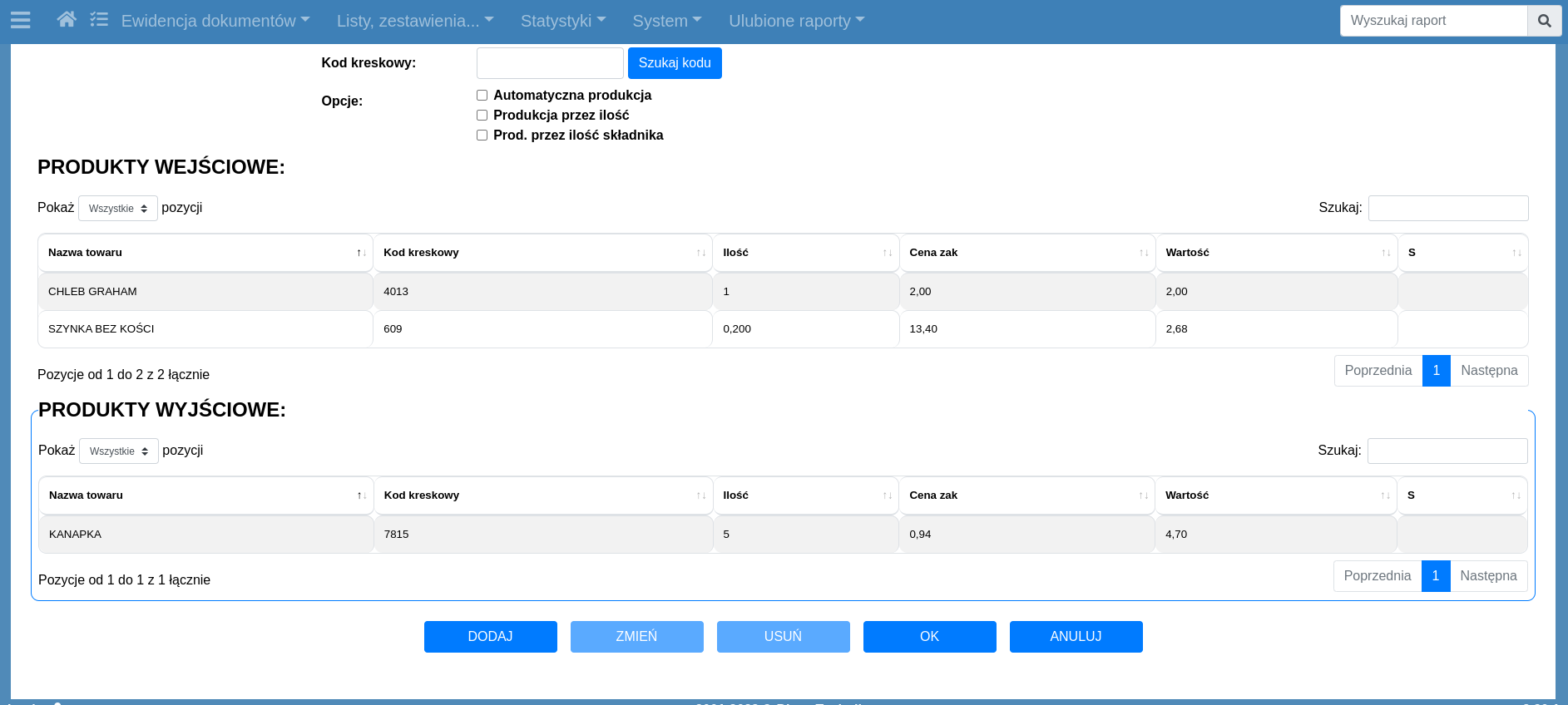Click the ZMIEŃ button
This screenshot has width=1568, height=705.
[x=637, y=637]
